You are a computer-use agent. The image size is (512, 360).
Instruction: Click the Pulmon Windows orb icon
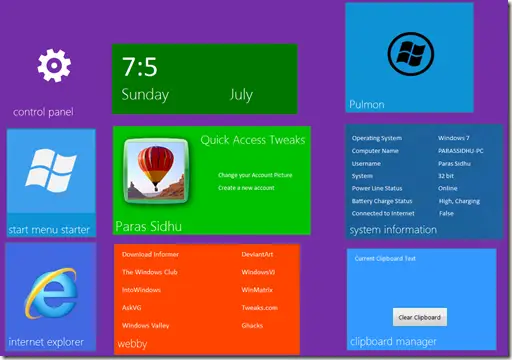point(411,54)
